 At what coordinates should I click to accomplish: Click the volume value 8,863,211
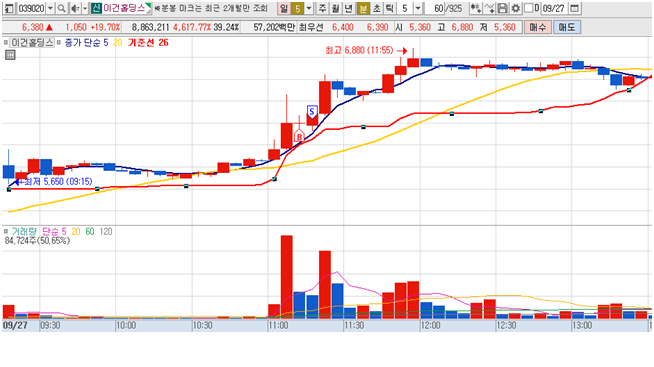click(151, 28)
